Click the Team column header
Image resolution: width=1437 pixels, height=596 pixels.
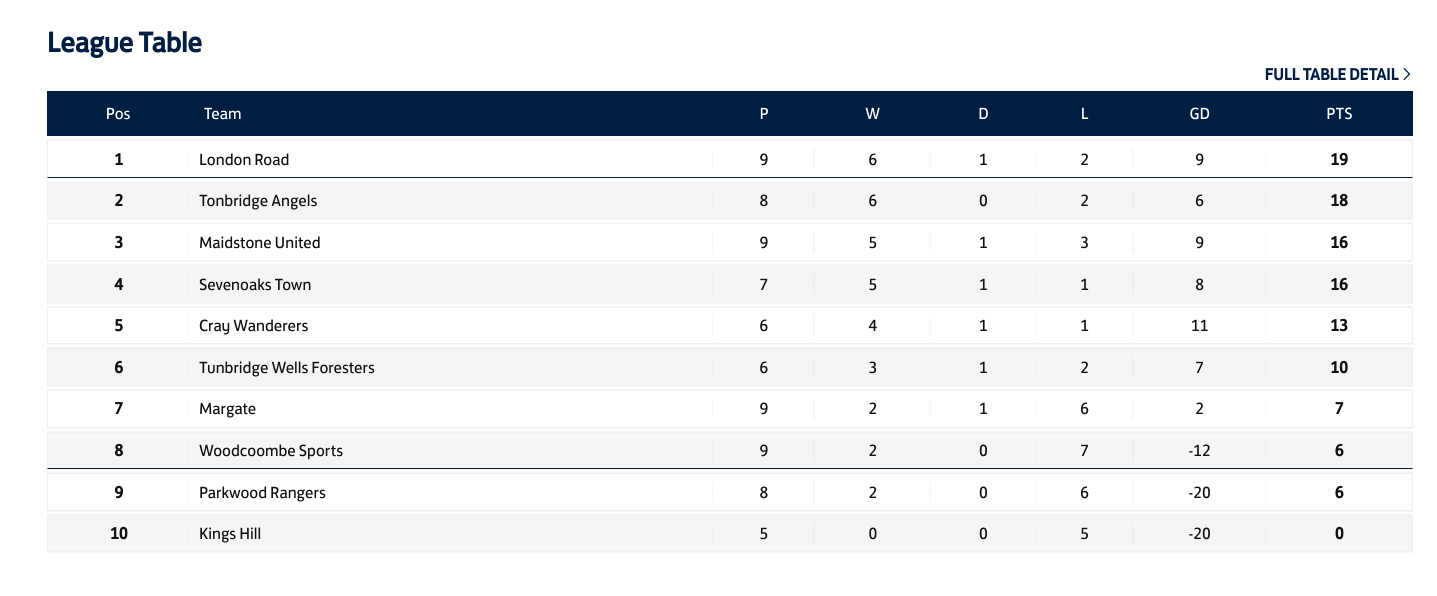pos(223,114)
